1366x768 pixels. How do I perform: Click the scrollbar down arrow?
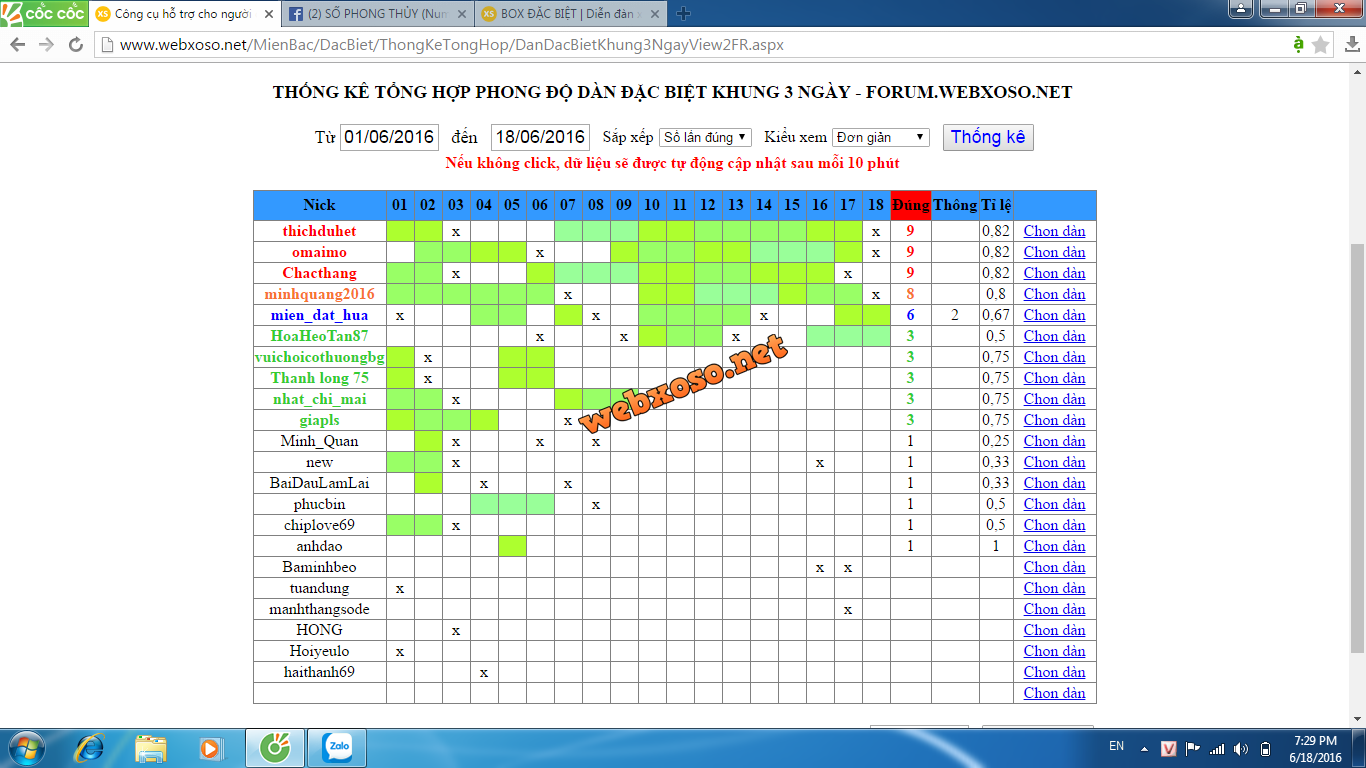coord(1357,718)
